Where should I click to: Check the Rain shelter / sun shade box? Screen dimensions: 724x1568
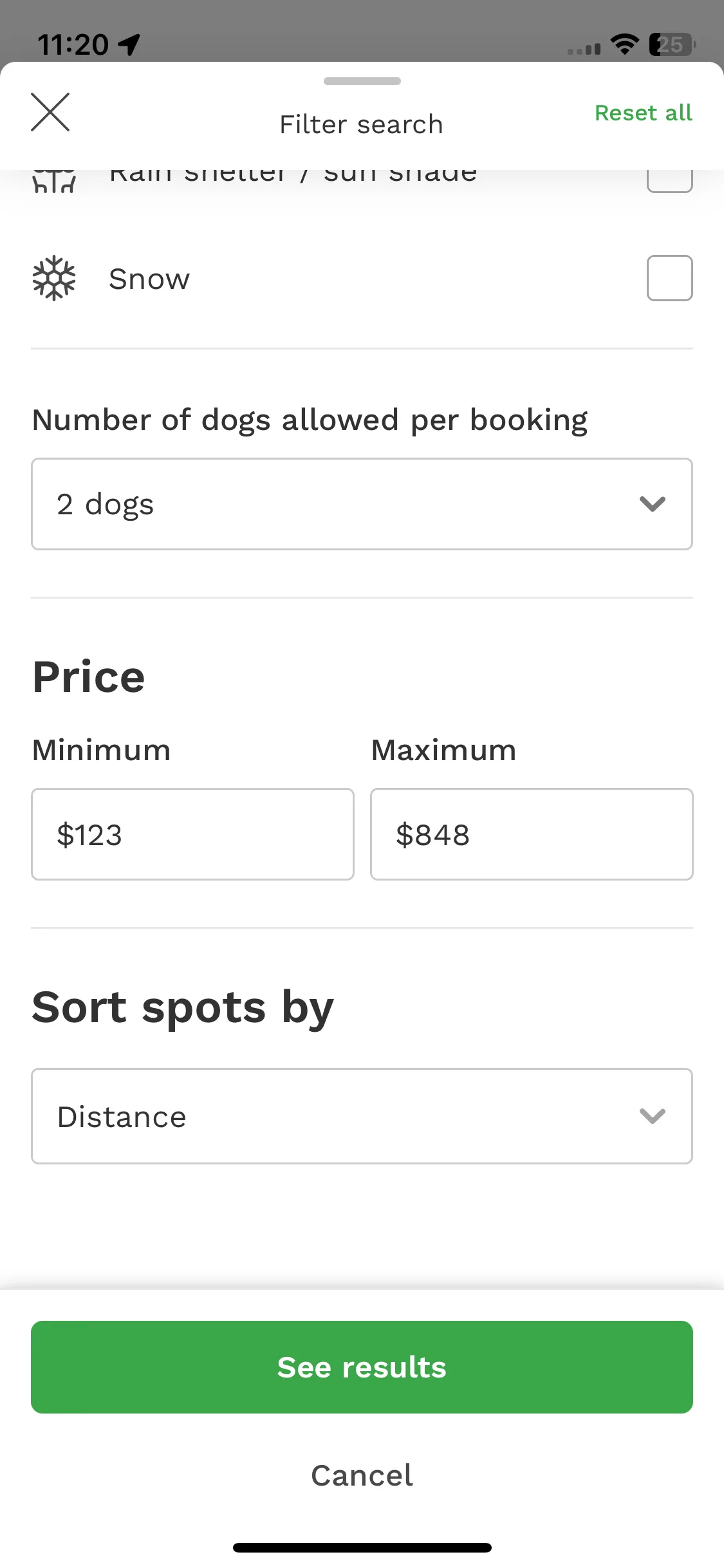pyautogui.click(x=669, y=181)
